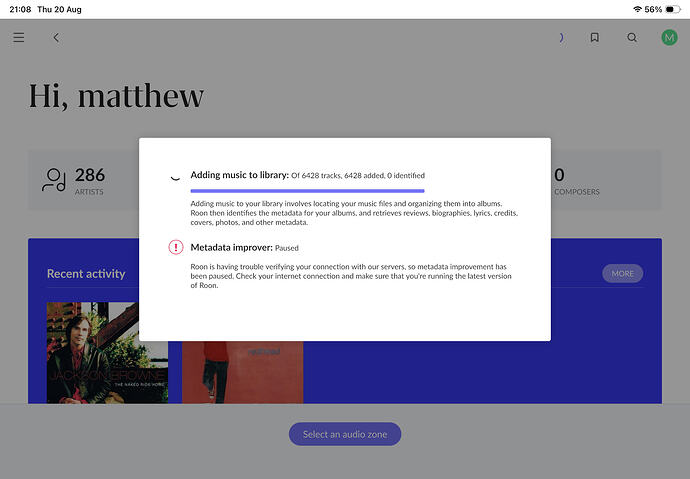The height and width of the screenshot is (479, 690).
Task: Open search with the magnifier icon
Action: tap(632, 37)
